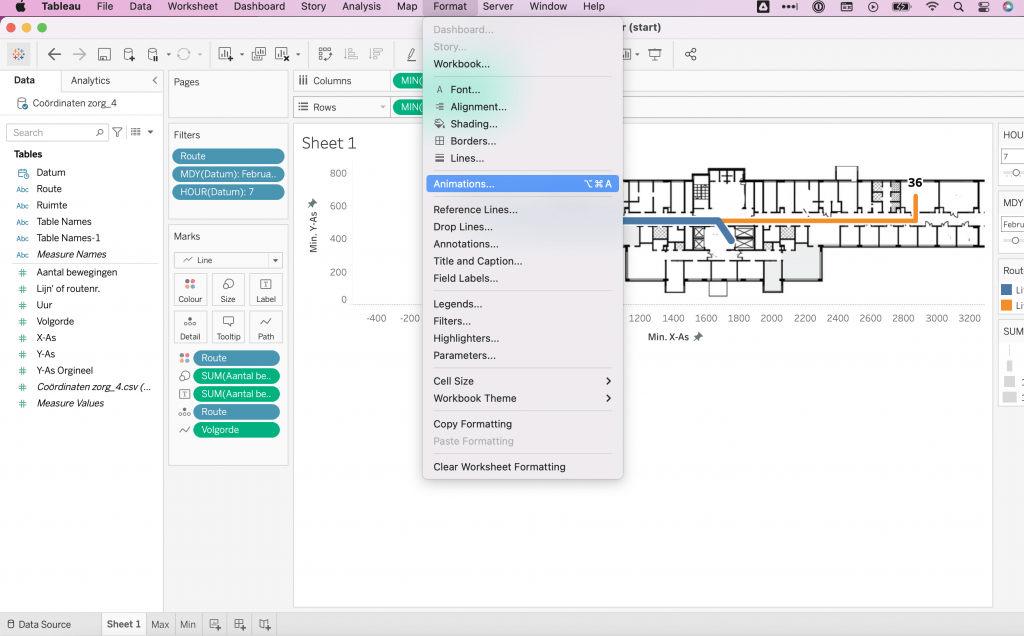1024x636 pixels.
Task: Open the Data Source tab
Action: (x=38, y=624)
